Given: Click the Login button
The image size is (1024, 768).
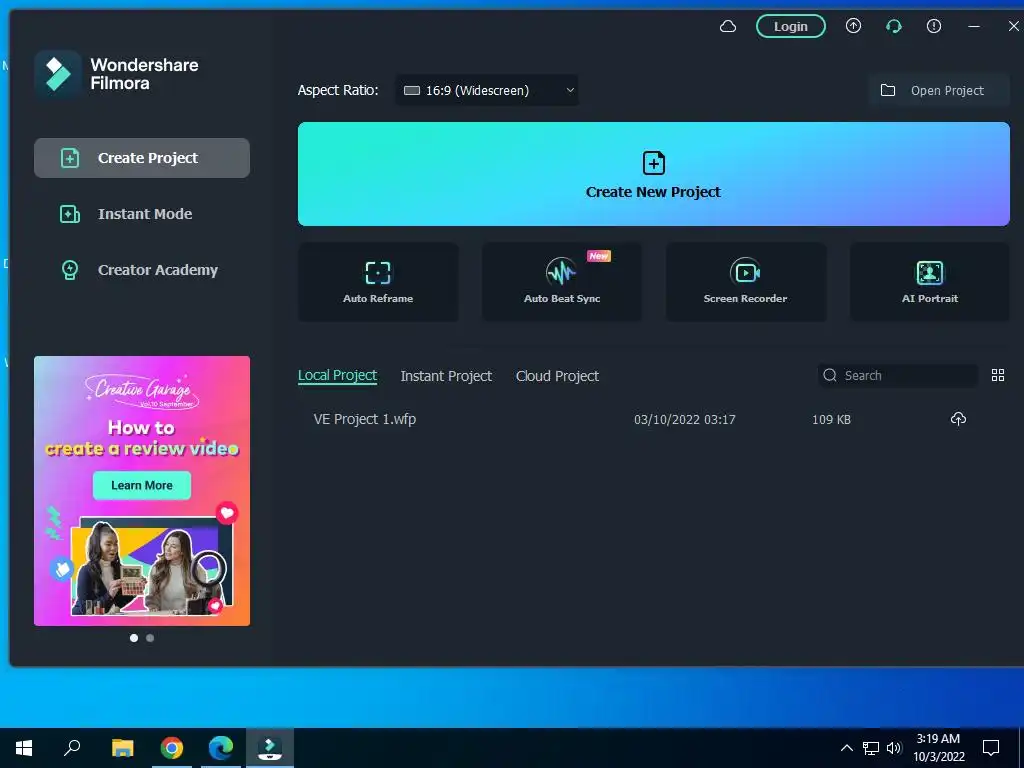Looking at the screenshot, I should click(x=791, y=27).
